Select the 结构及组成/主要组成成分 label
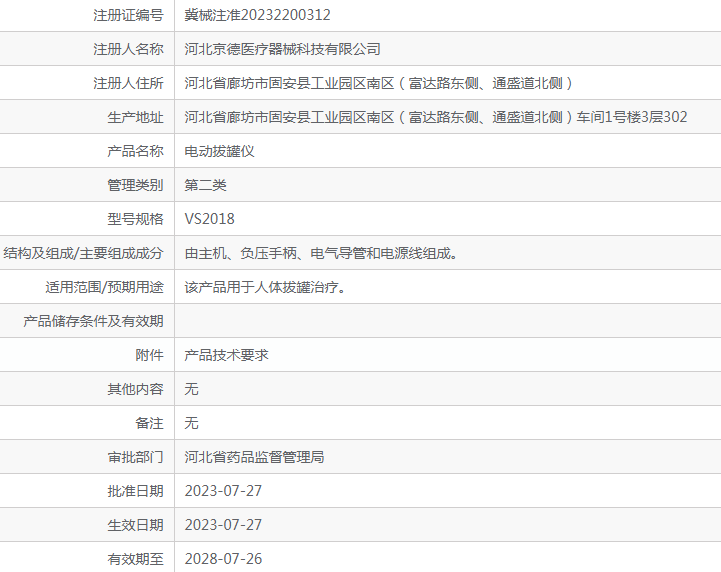 click(84, 253)
